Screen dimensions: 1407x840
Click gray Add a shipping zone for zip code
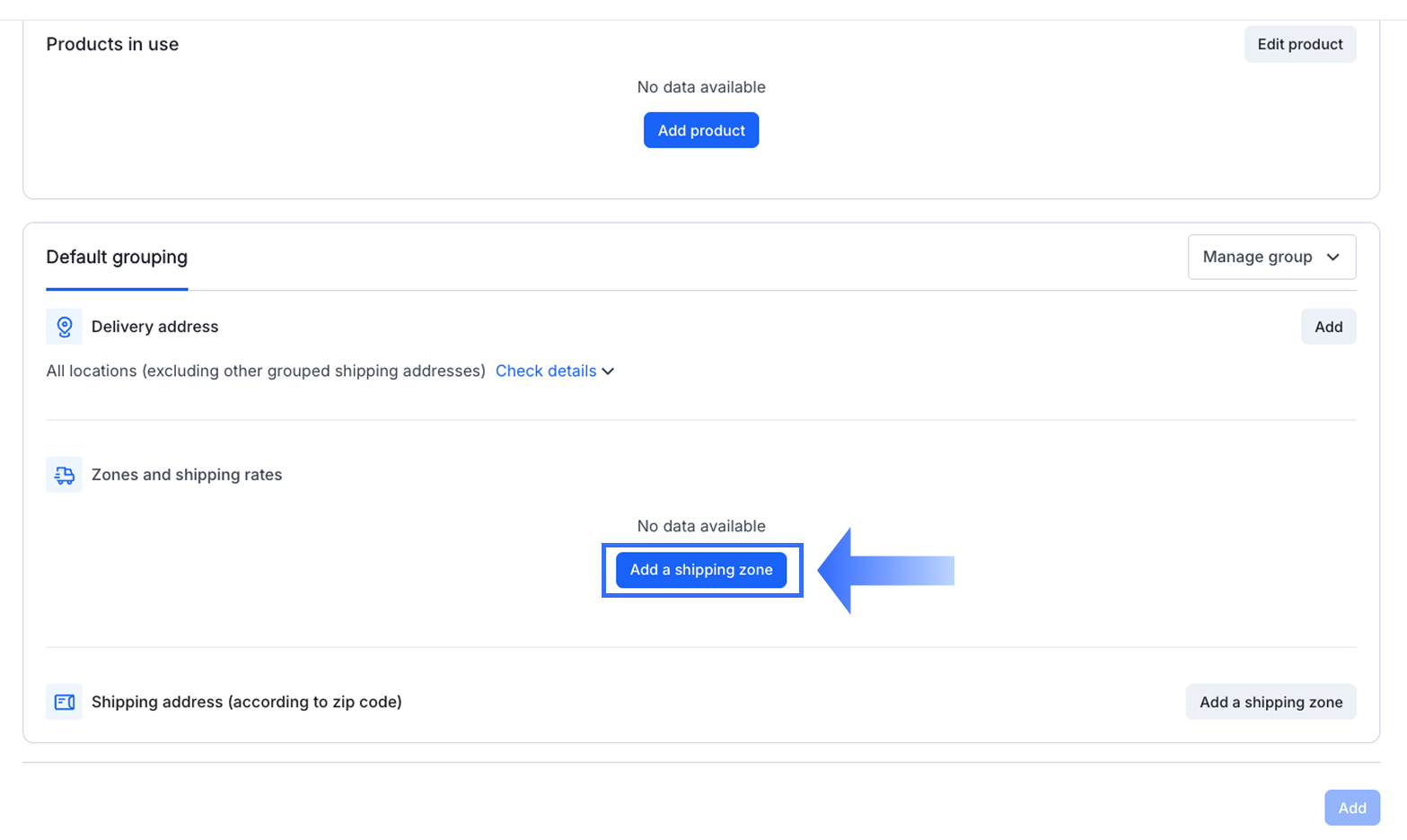tap(1271, 702)
